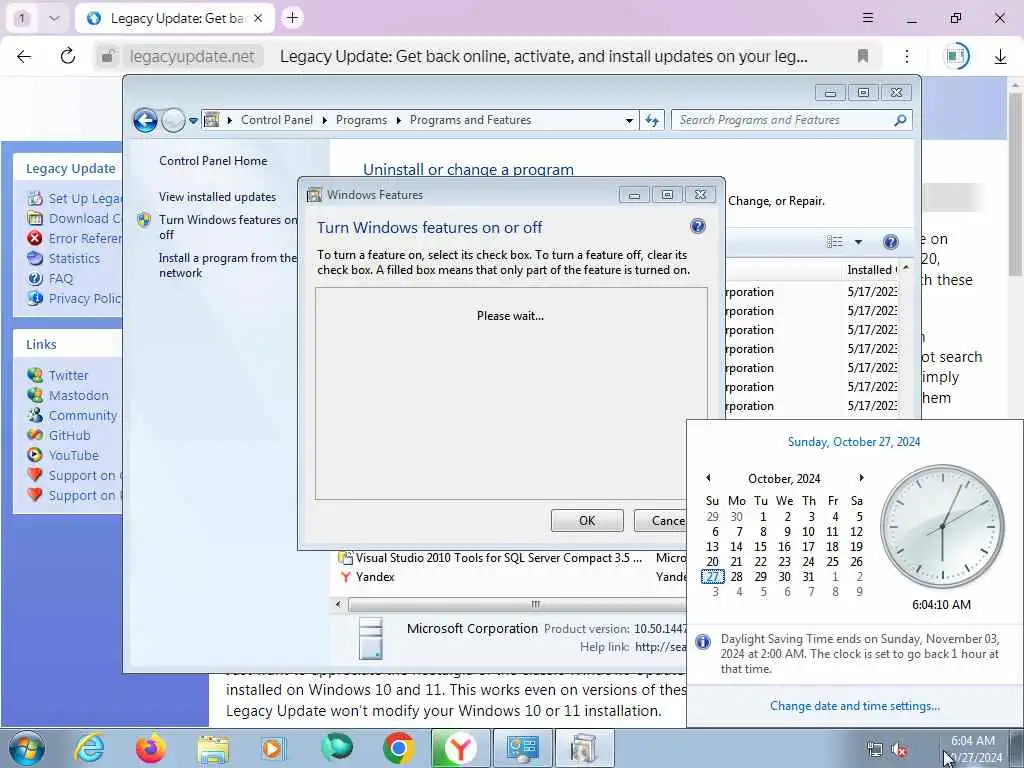The height and width of the screenshot is (768, 1024).
Task: Open View installed updates link
Action: (x=217, y=197)
